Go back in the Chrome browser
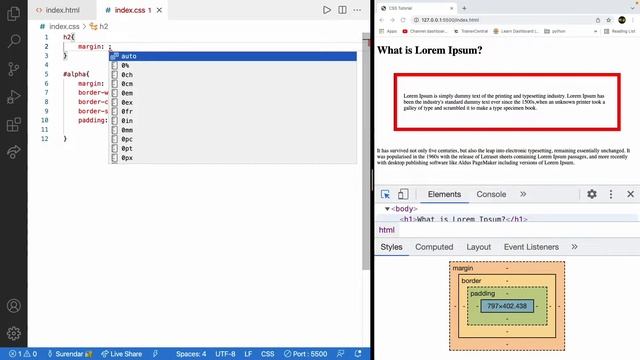Screen dimensions: 640x360 [382, 20]
